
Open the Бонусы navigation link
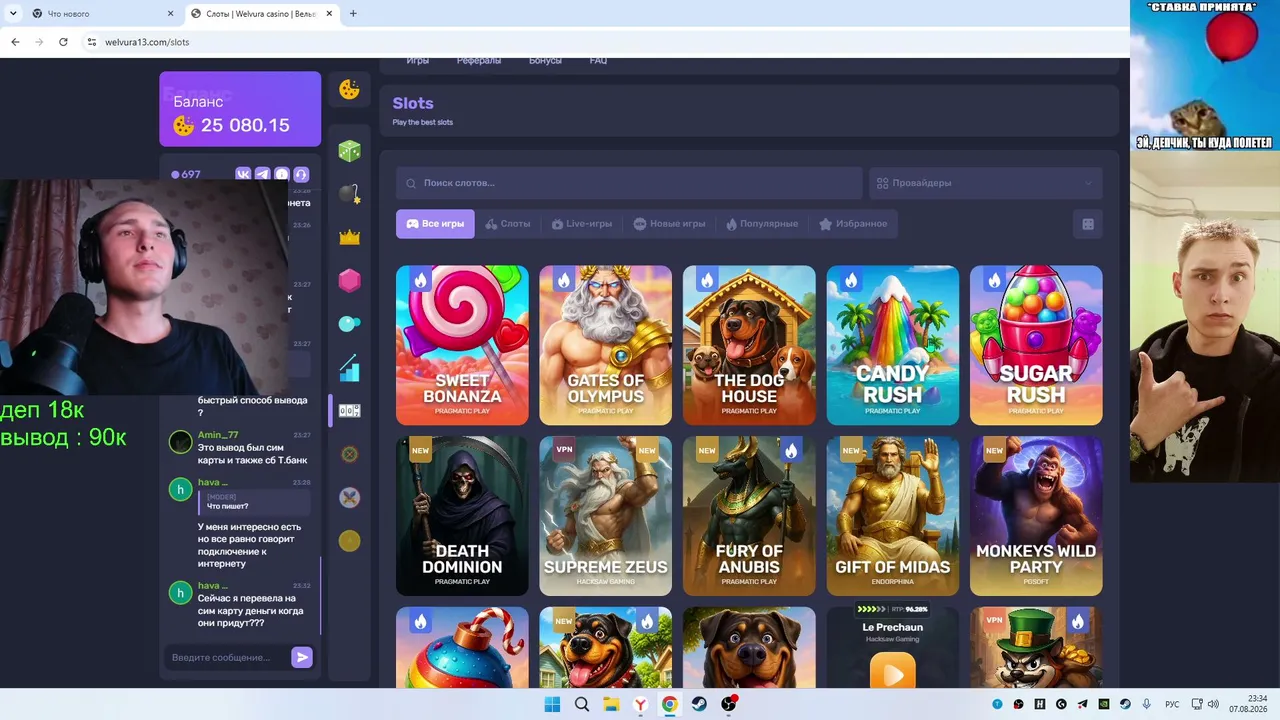(x=545, y=61)
